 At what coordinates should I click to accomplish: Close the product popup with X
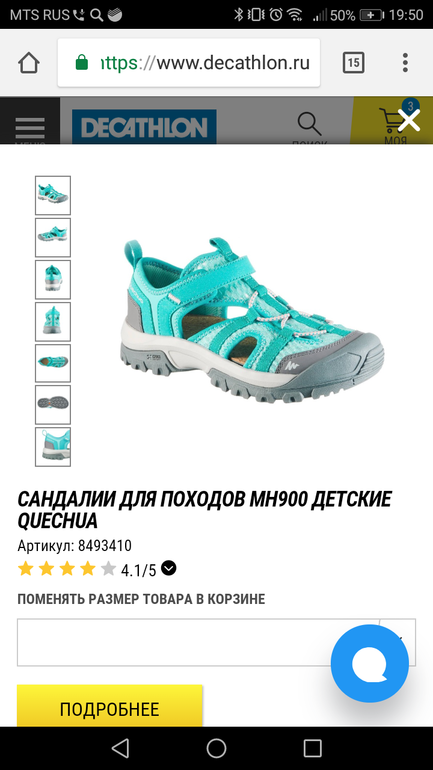tap(409, 120)
